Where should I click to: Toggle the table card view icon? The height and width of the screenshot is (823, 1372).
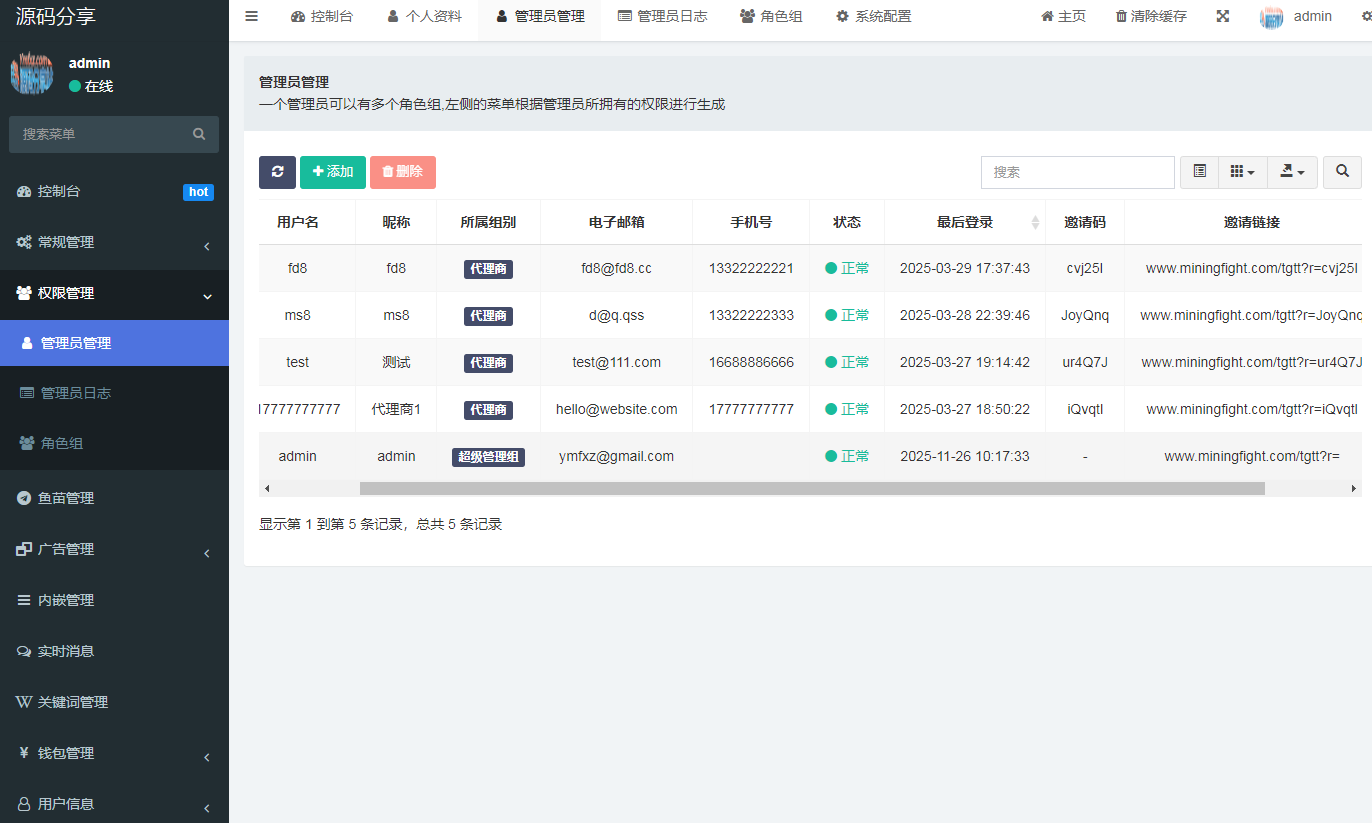click(1199, 172)
